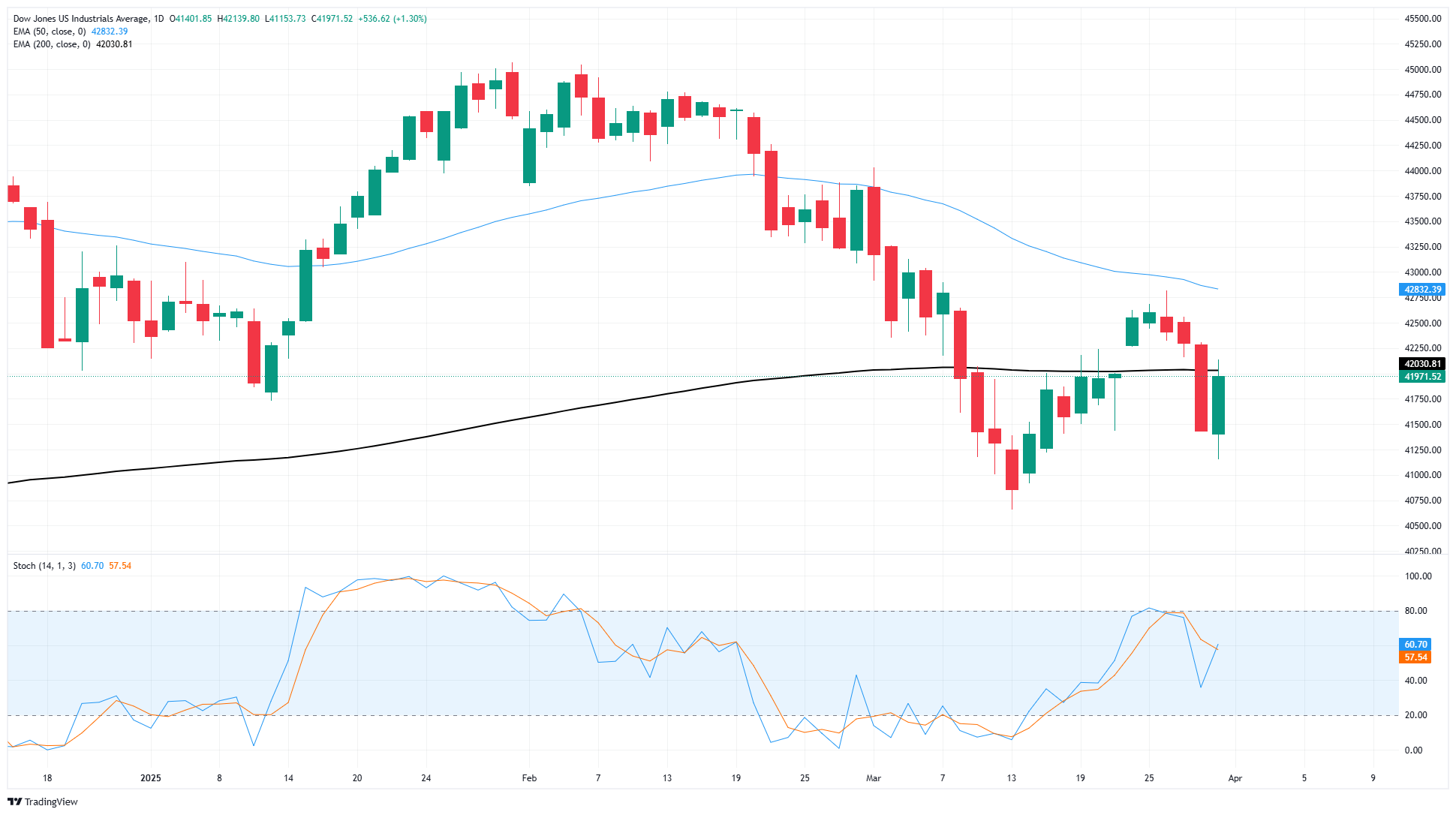Click the 20.00 stochastic scale label

coord(1415,715)
